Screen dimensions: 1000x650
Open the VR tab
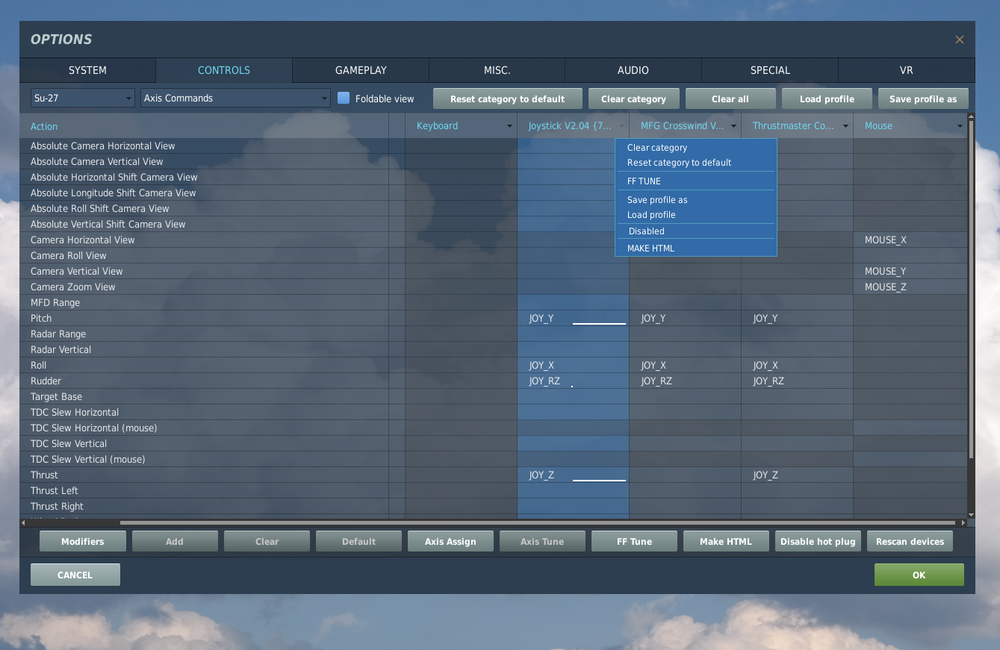pos(906,70)
